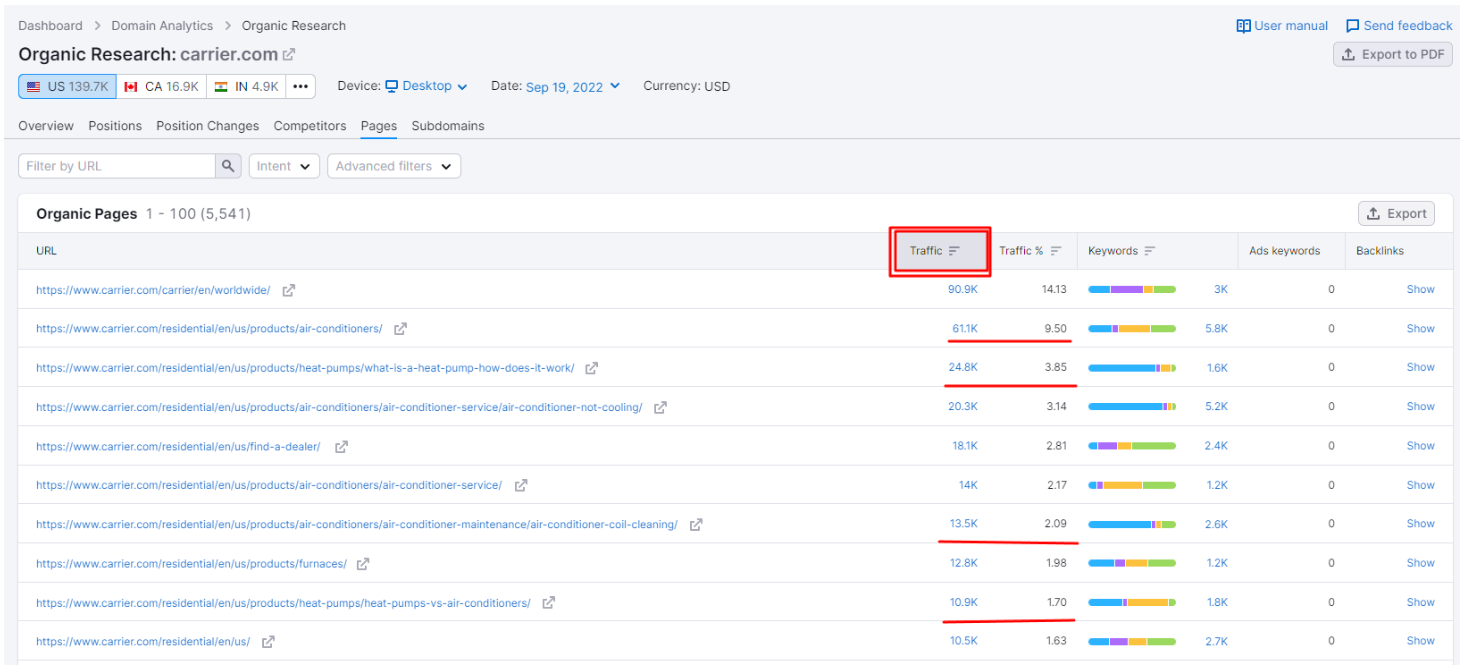1465x672 pixels.
Task: Go to Dashboard breadcrumb
Action: coord(51,26)
